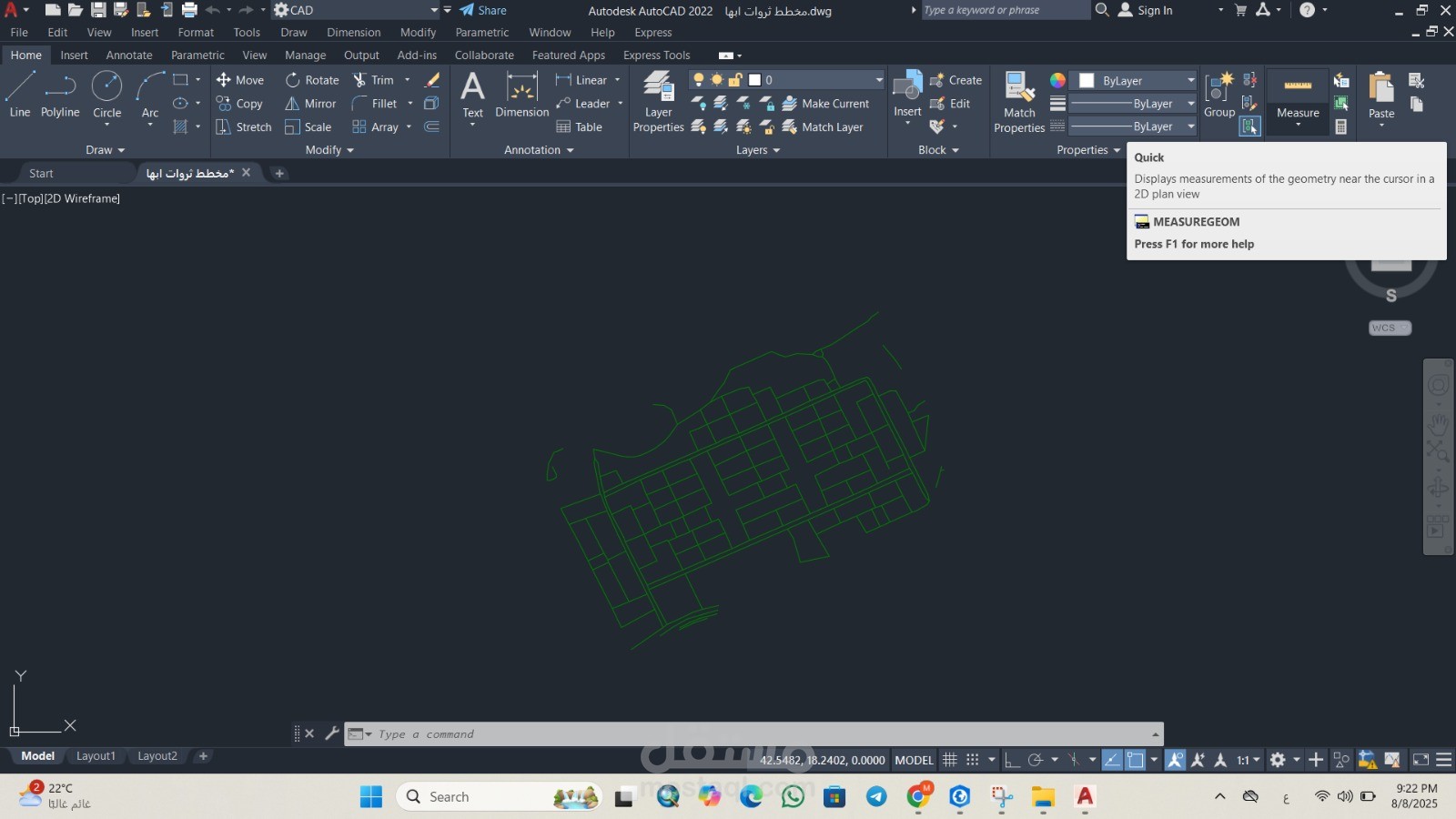Toggle ortho mode in status bar
Screen dimensions: 1456x819
tap(1012, 760)
